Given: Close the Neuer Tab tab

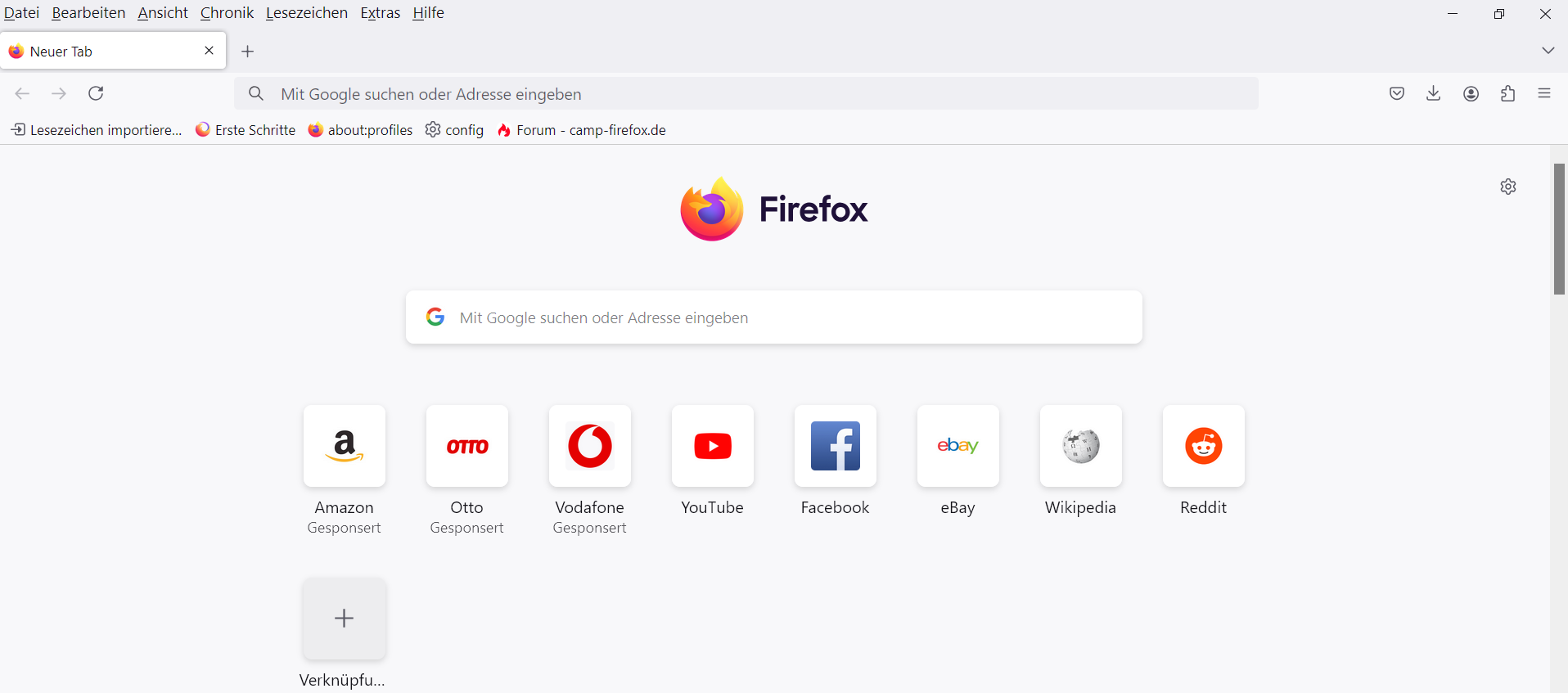Looking at the screenshot, I should pyautogui.click(x=210, y=51).
